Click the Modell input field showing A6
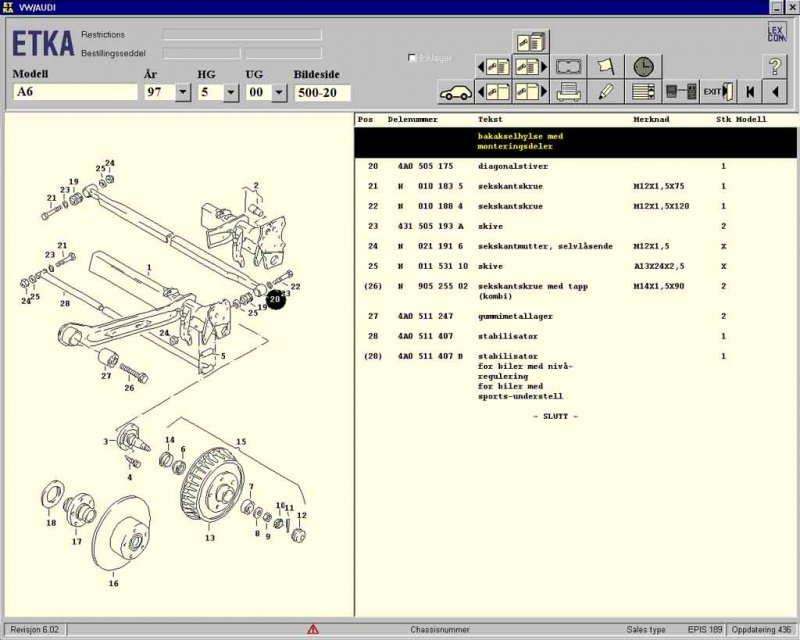The width and height of the screenshot is (800, 640). [x=75, y=92]
